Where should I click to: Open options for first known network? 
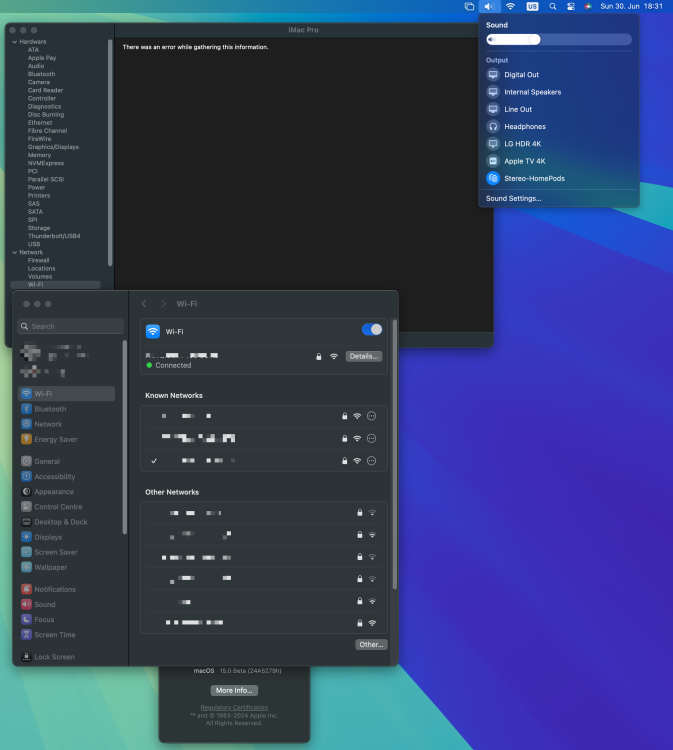pyautogui.click(x=371, y=416)
